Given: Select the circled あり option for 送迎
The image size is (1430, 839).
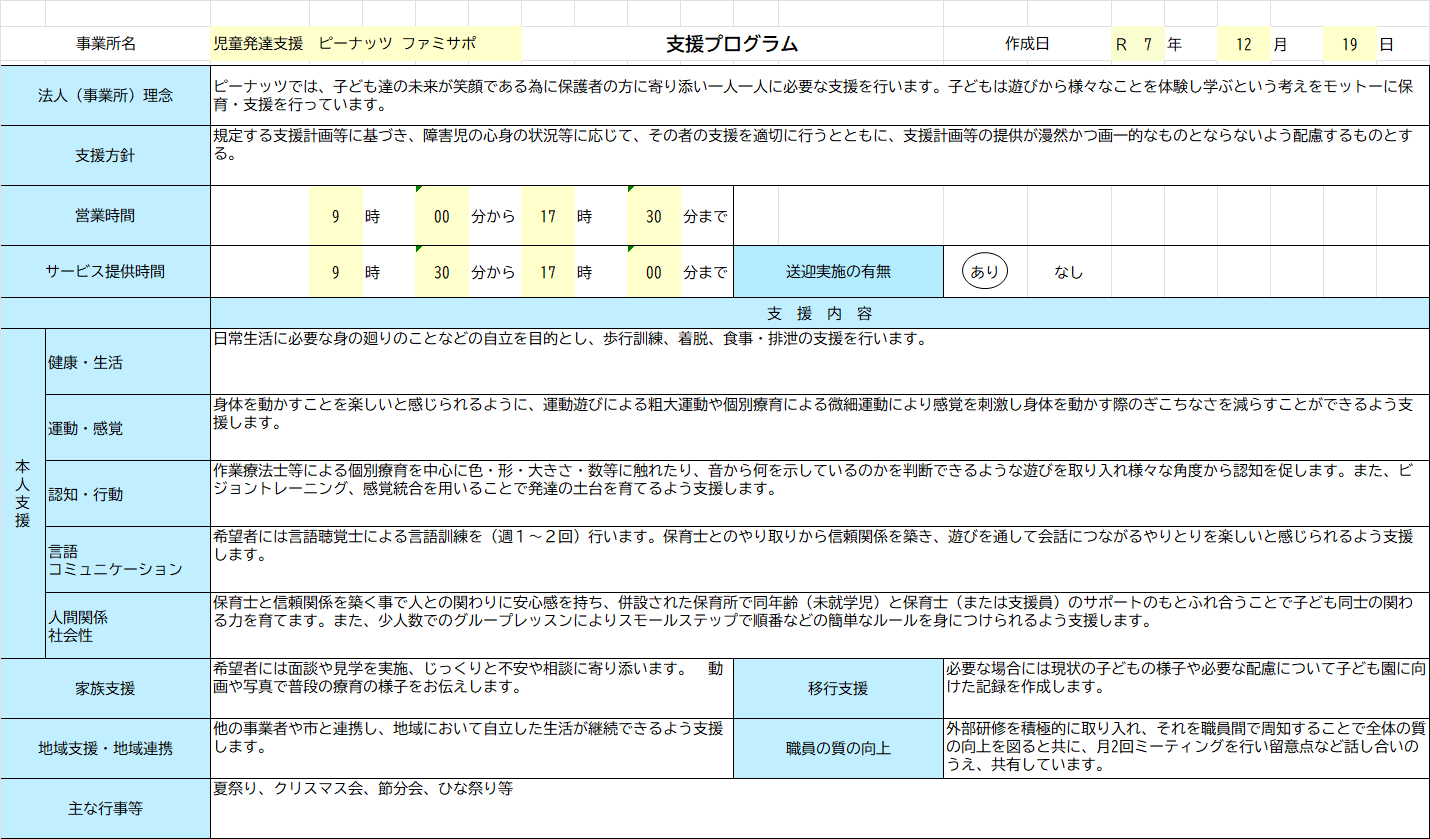Looking at the screenshot, I should 985,271.
